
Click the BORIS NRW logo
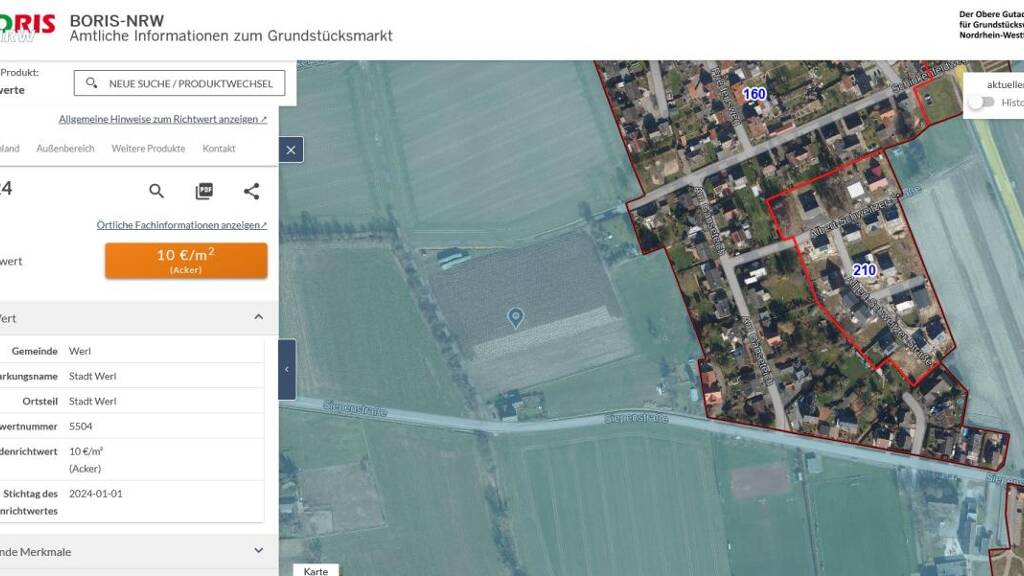tap(27, 27)
